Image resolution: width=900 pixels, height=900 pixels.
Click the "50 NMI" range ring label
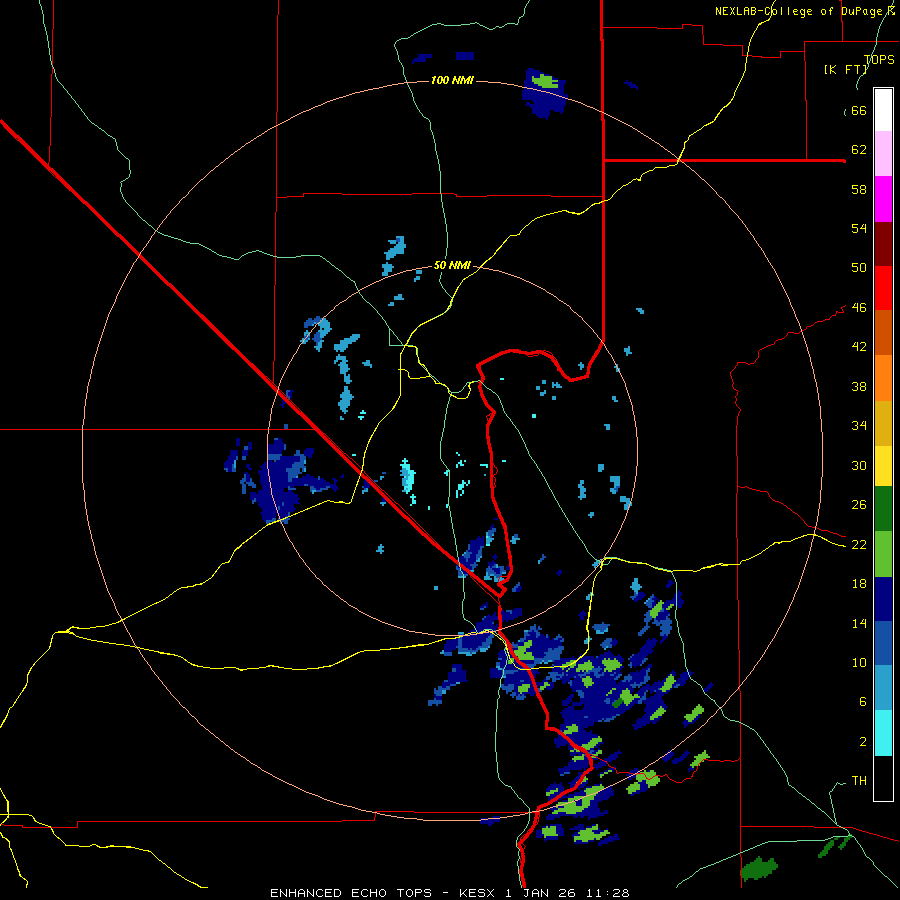[x=452, y=265]
